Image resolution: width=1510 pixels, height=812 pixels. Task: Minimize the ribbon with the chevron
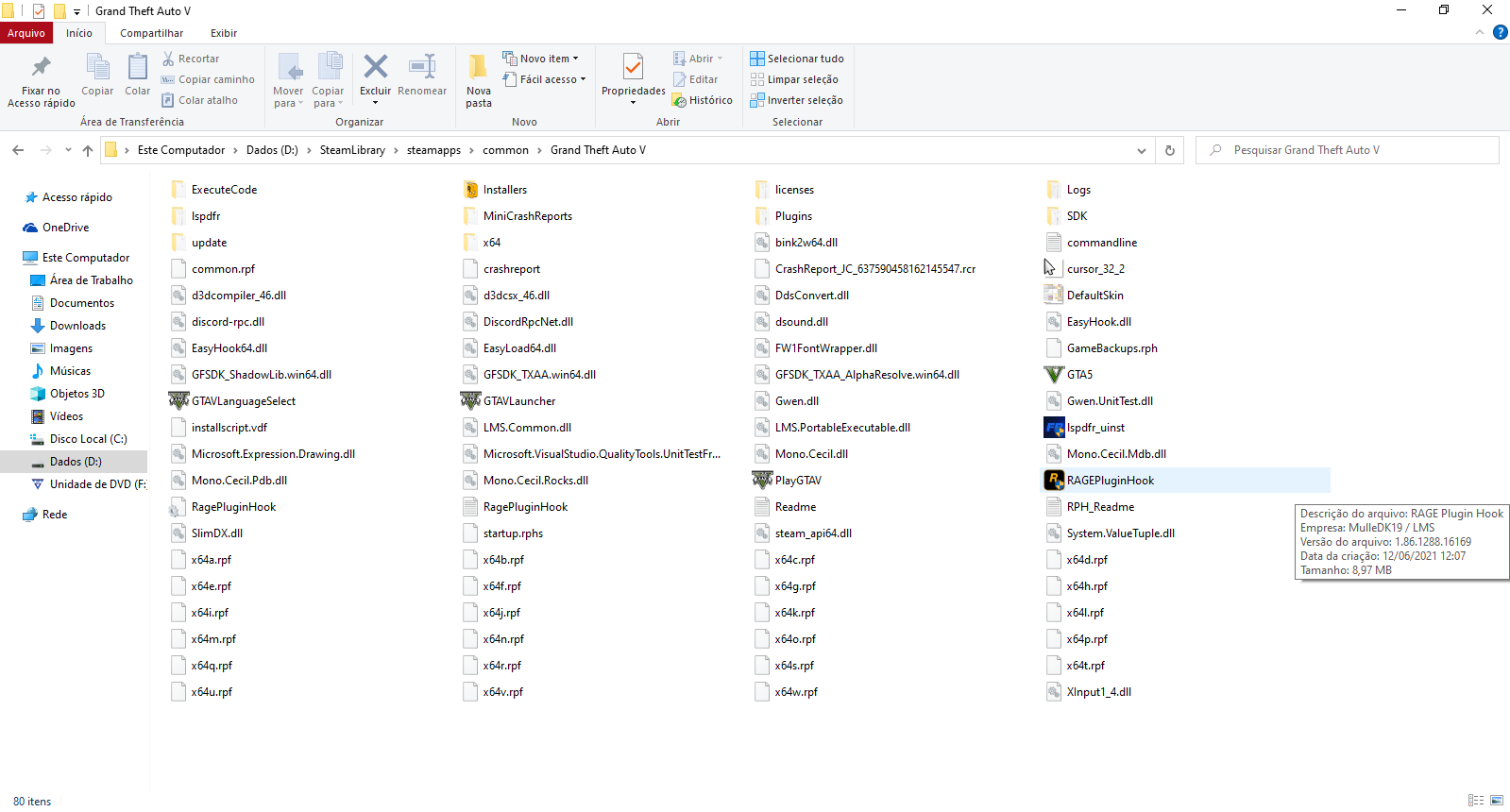click(1480, 33)
